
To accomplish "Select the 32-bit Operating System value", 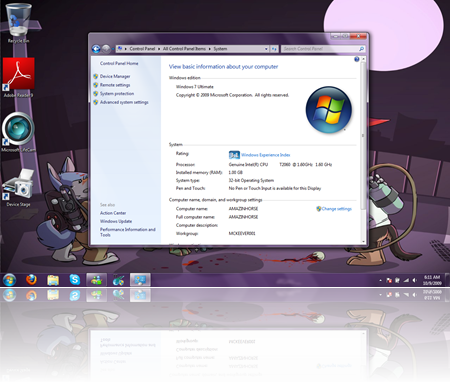I will [251, 180].
